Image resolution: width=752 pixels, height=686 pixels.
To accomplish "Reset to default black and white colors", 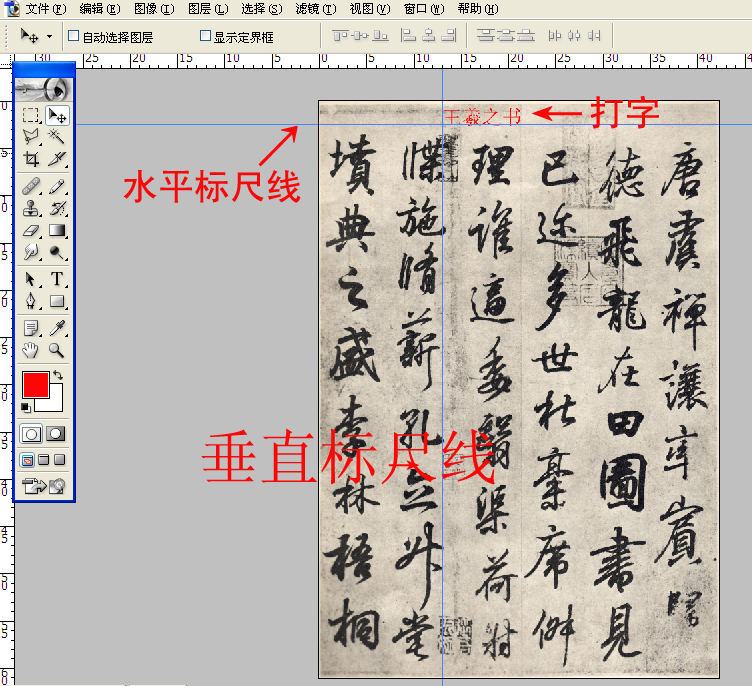I will 26,408.
